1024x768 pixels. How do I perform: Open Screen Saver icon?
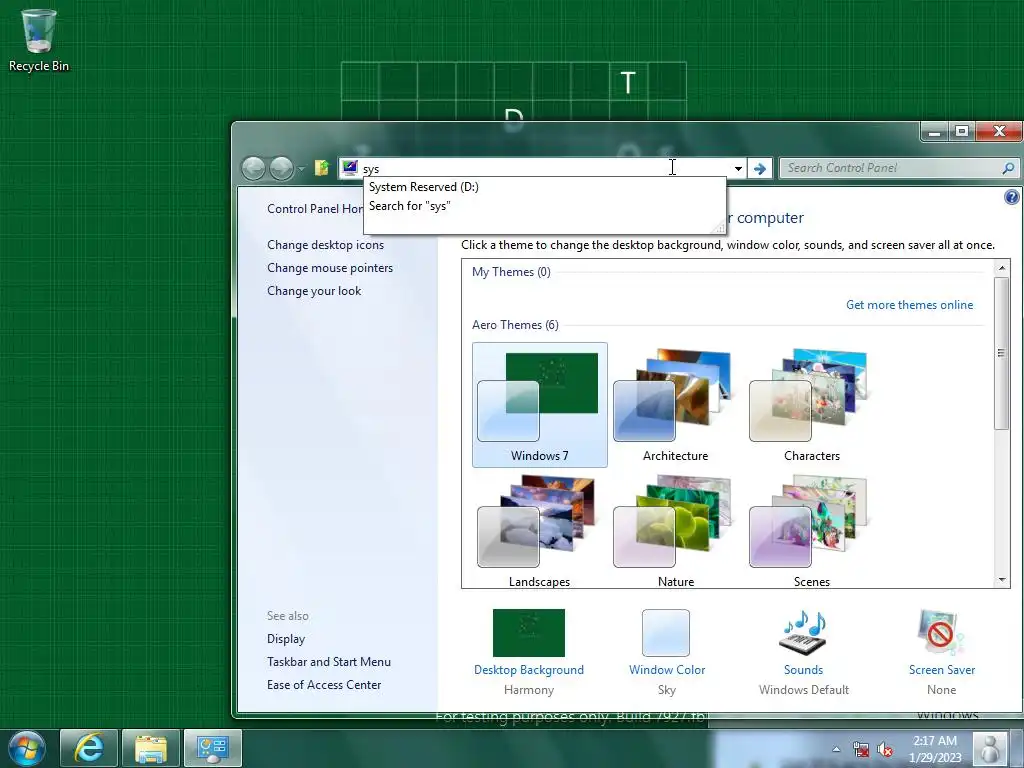click(941, 633)
